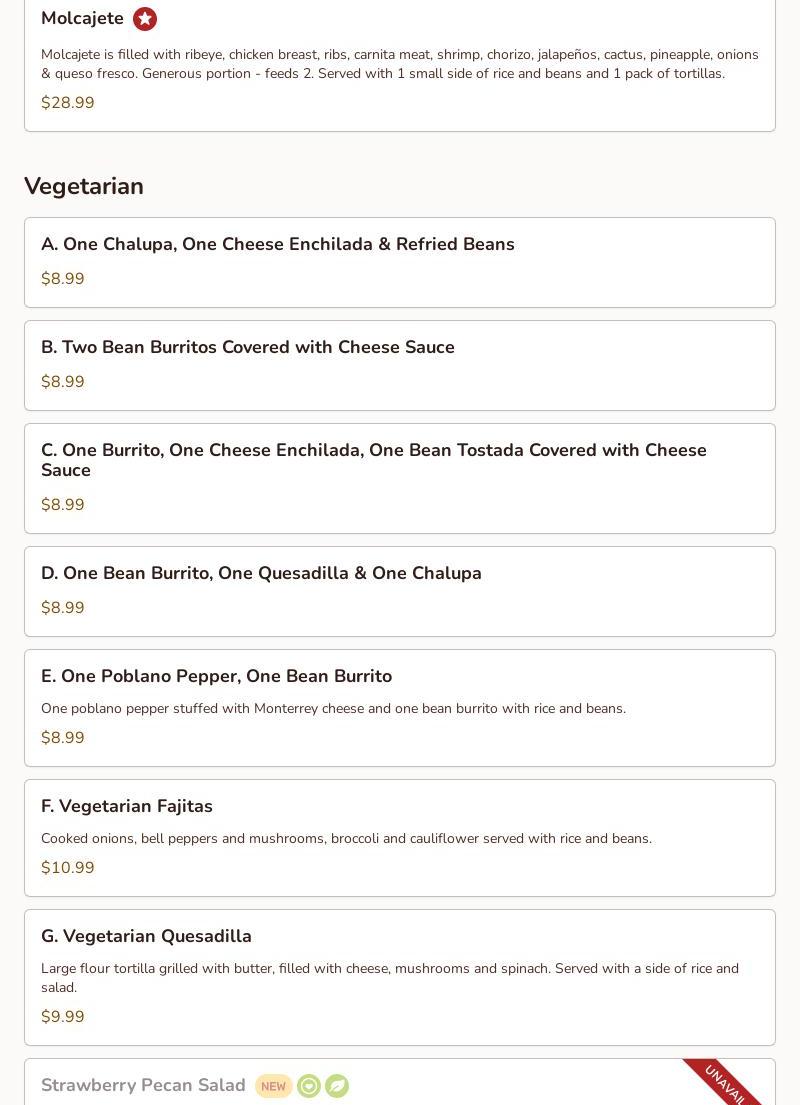Select A. One Chalupa, Cheese Enchilada combo

pos(278,245)
